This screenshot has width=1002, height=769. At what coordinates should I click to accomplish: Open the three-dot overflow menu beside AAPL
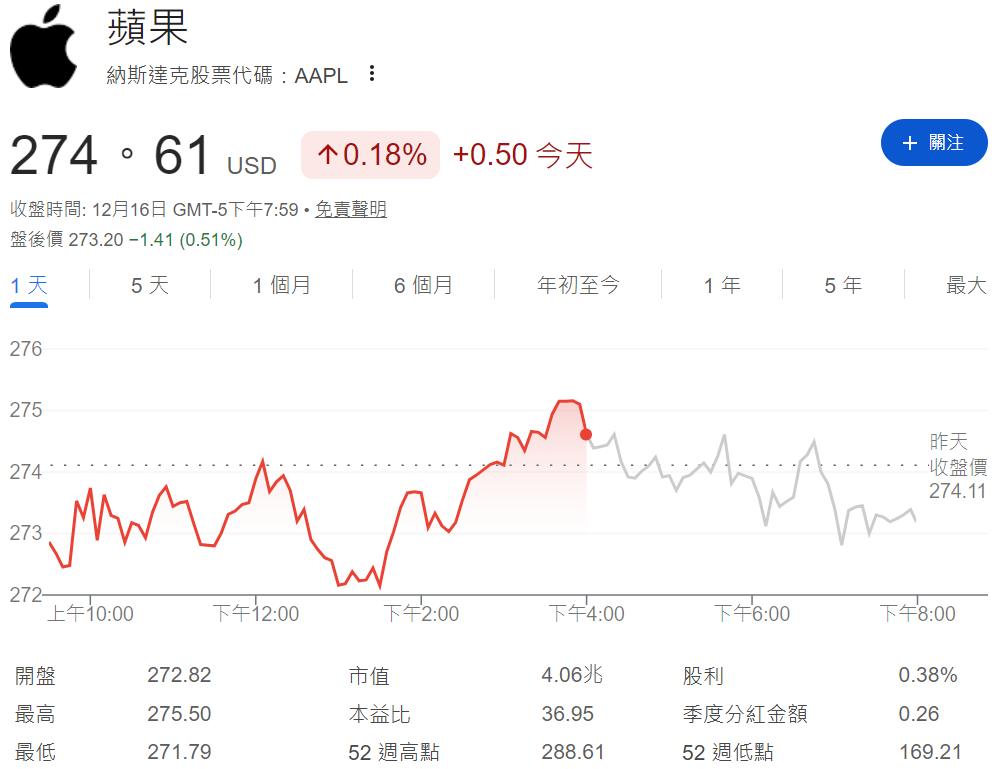[370, 74]
